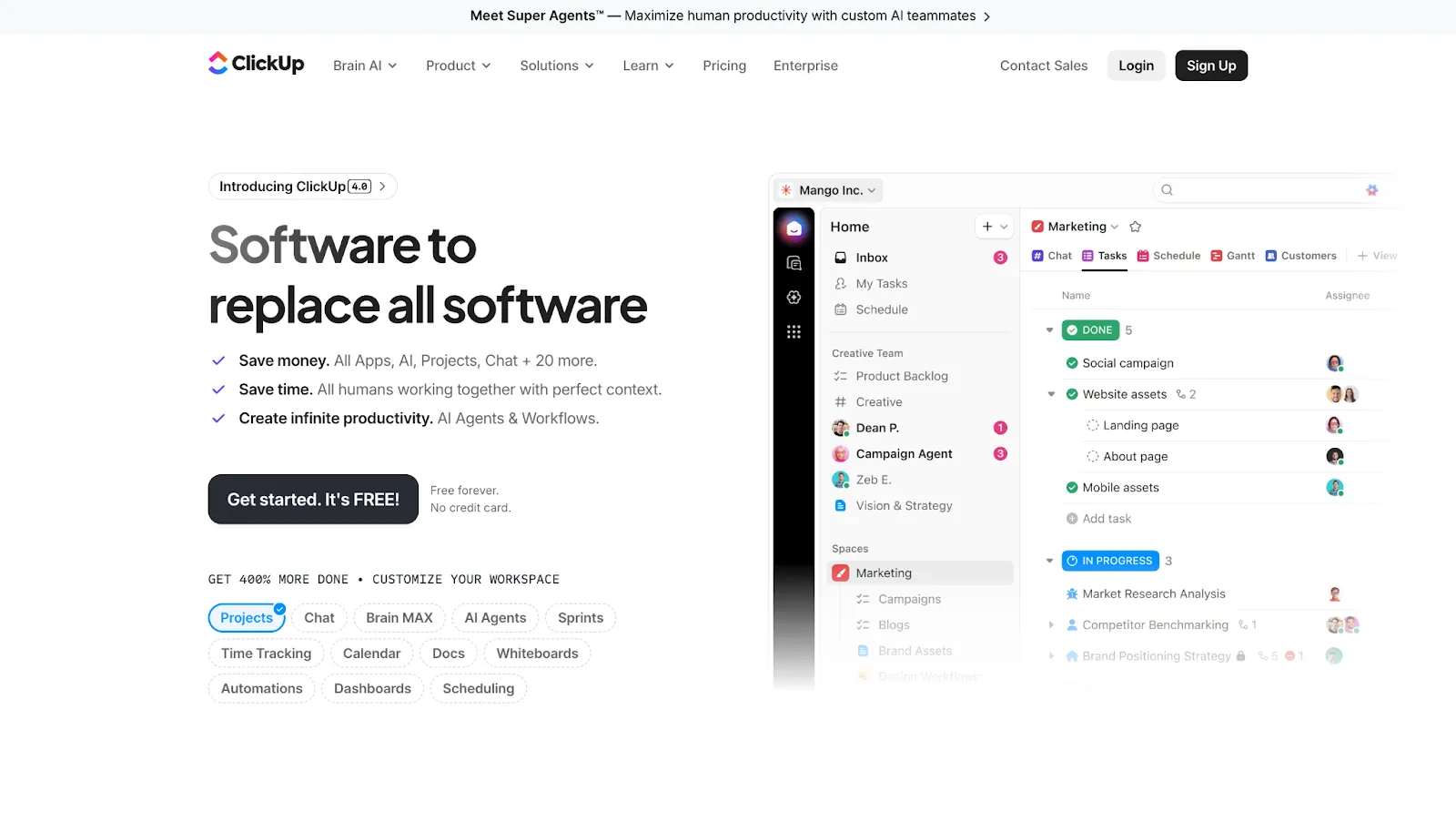Click the search magnifier icon

[x=1167, y=190]
